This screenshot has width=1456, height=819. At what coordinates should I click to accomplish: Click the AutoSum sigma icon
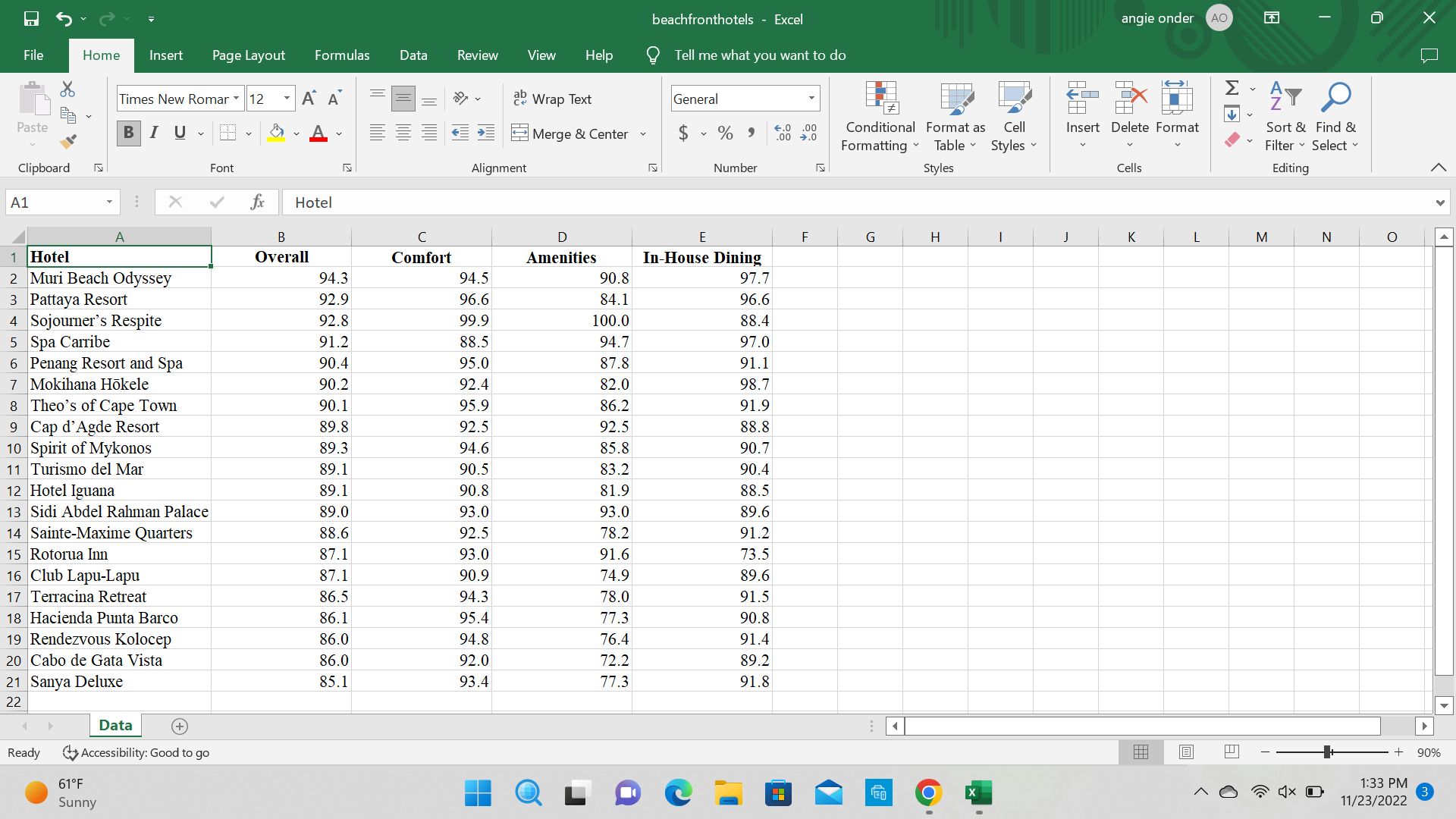point(1232,88)
